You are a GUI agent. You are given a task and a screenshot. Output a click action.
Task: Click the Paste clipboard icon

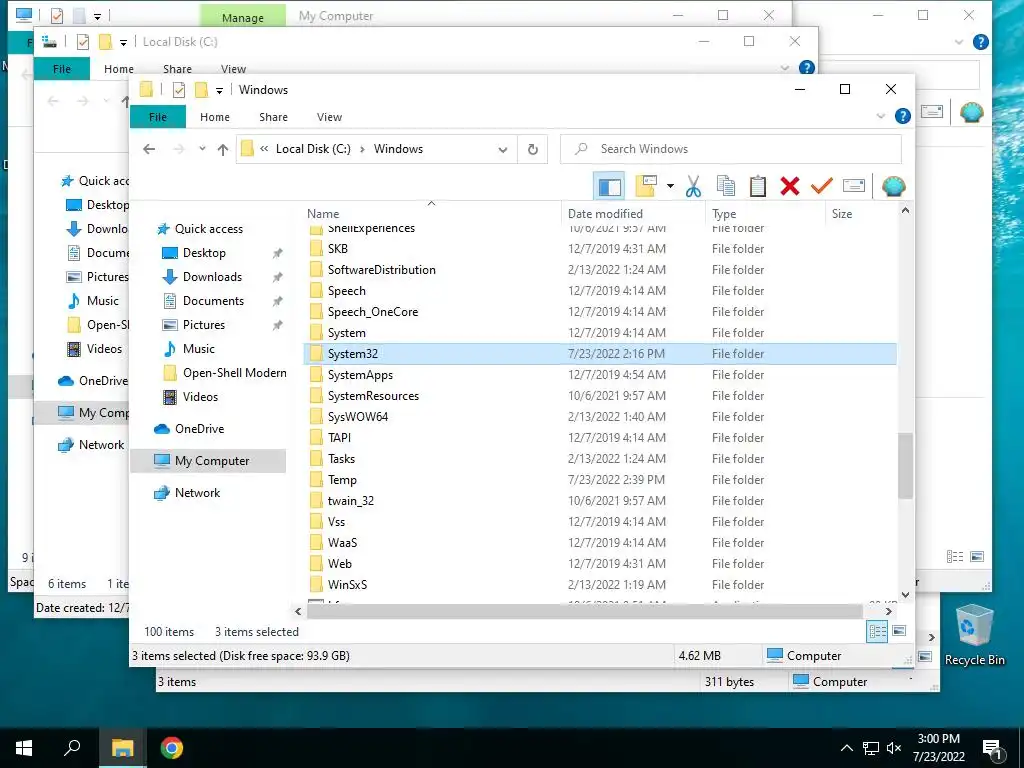[x=758, y=187]
